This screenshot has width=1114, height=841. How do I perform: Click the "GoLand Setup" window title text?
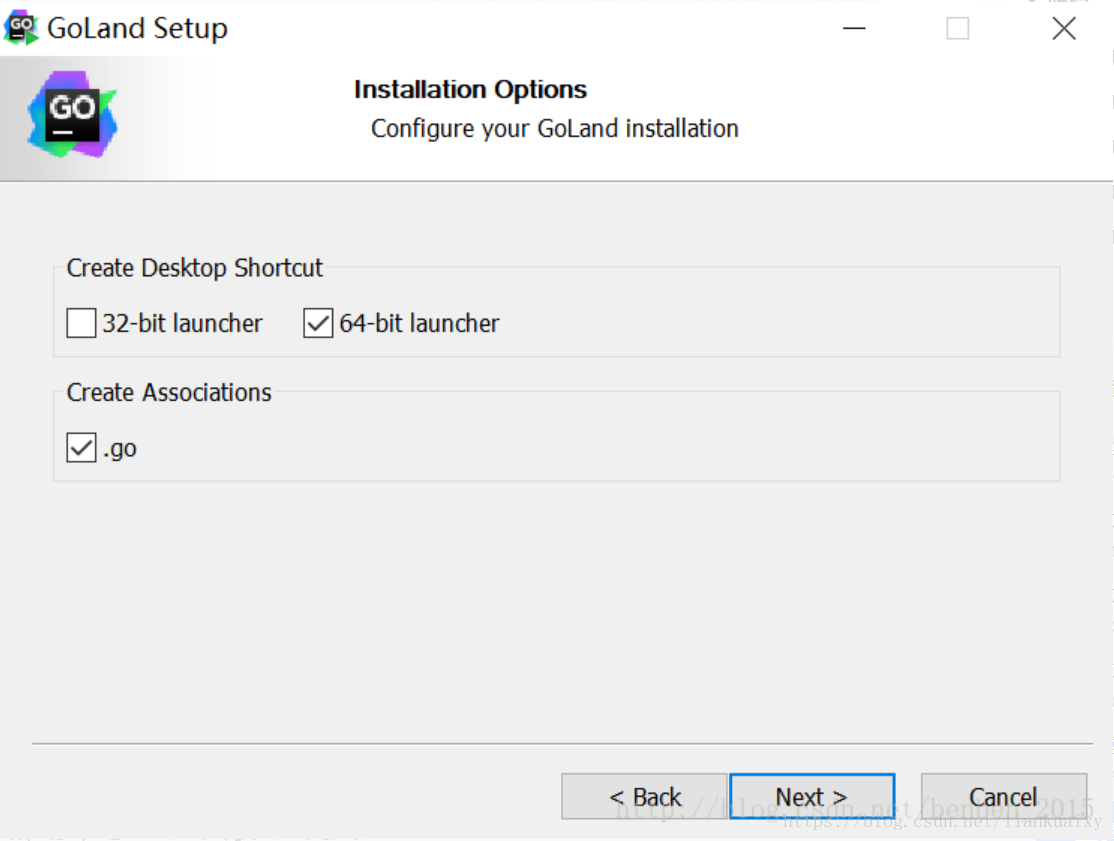[x=137, y=29]
